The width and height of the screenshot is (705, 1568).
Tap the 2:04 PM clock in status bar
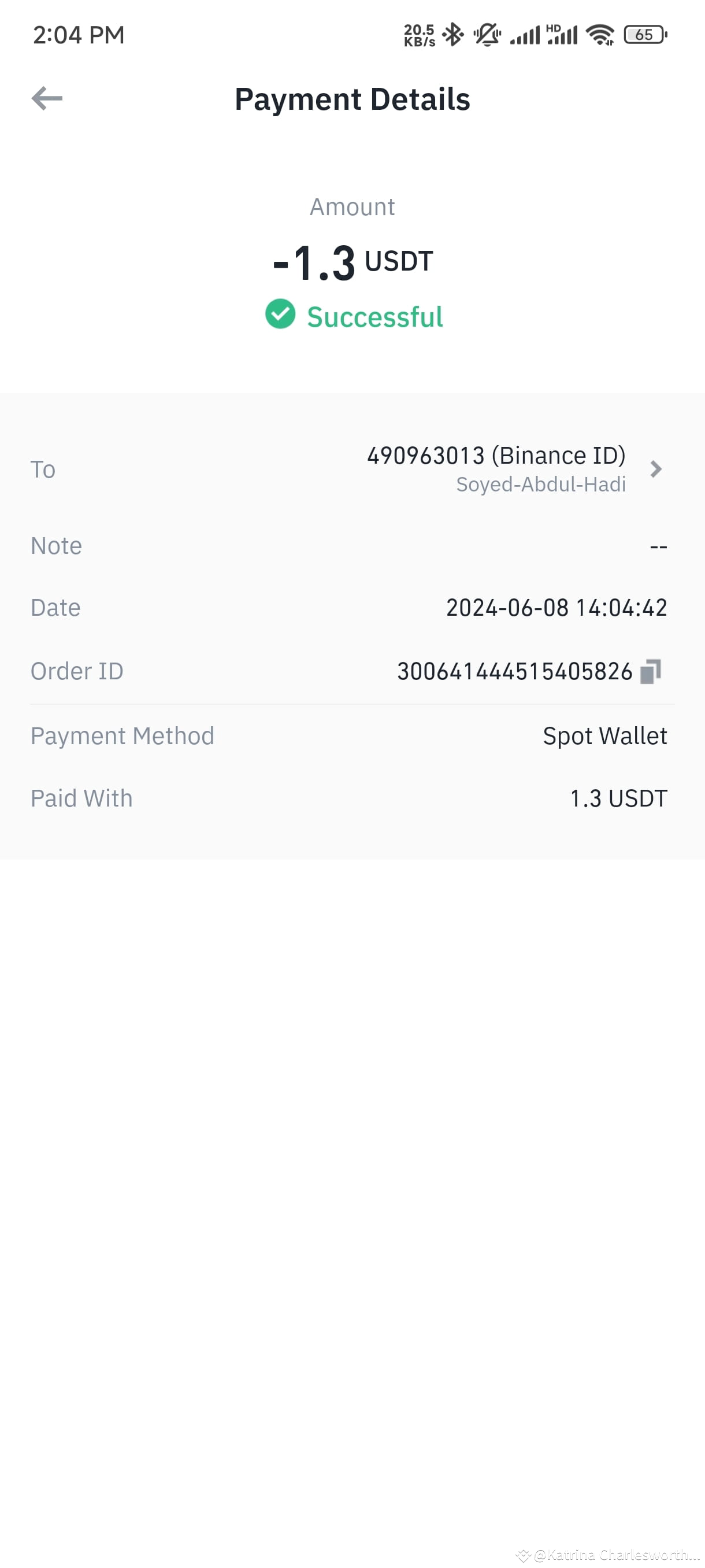point(79,35)
